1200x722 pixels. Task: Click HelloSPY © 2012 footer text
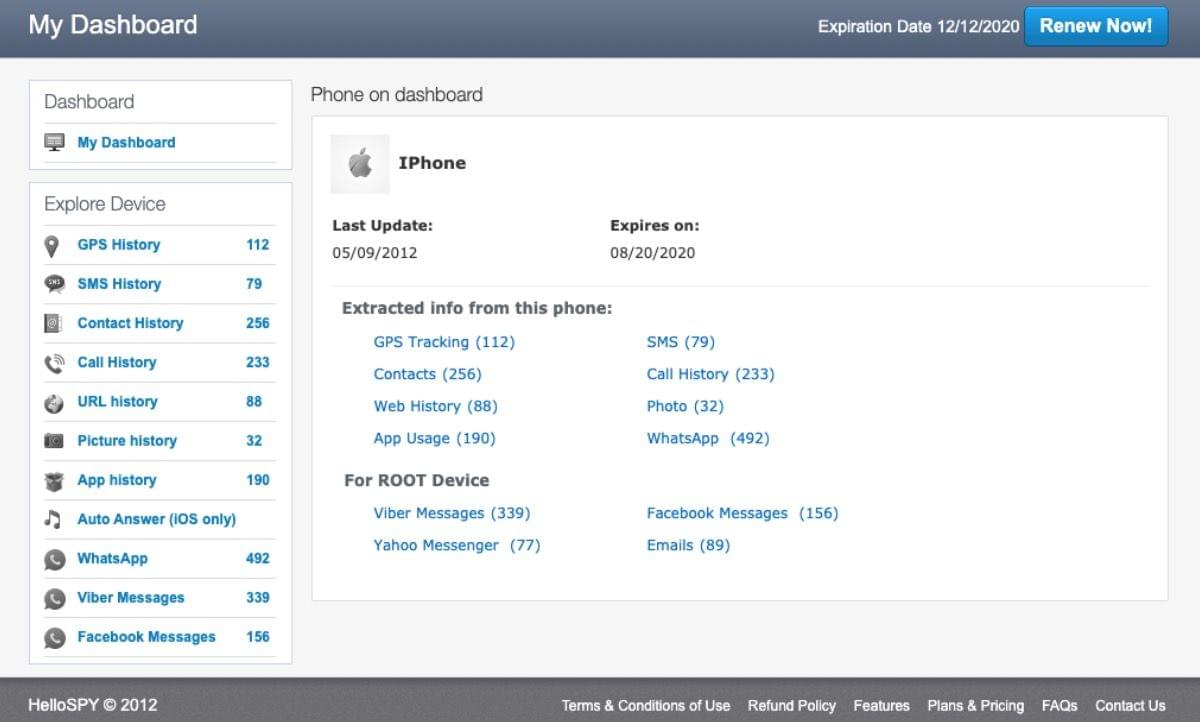point(93,704)
